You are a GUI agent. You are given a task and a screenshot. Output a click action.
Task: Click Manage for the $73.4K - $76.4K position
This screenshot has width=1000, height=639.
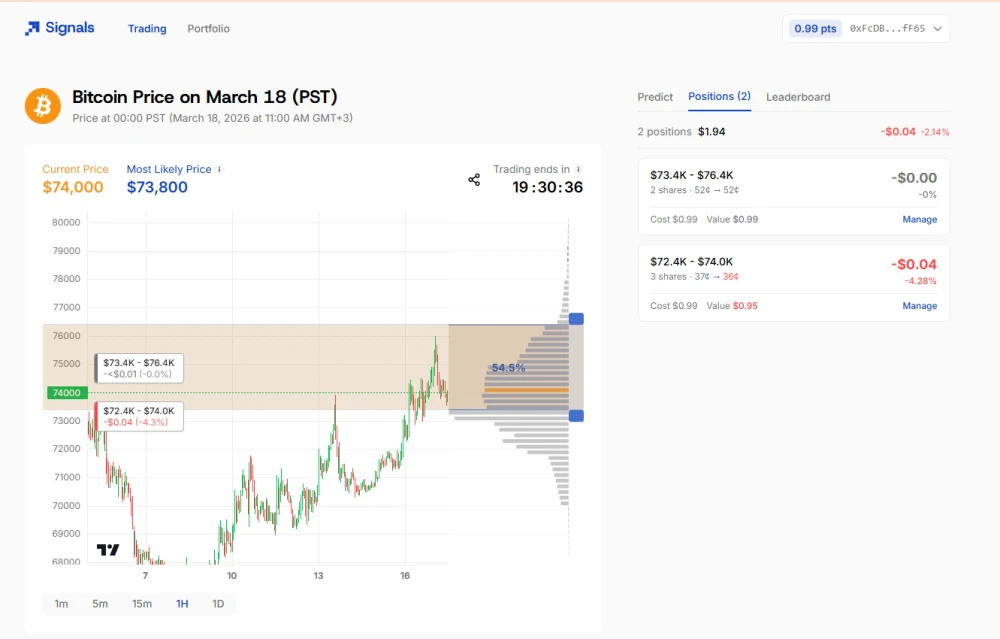[x=919, y=220]
